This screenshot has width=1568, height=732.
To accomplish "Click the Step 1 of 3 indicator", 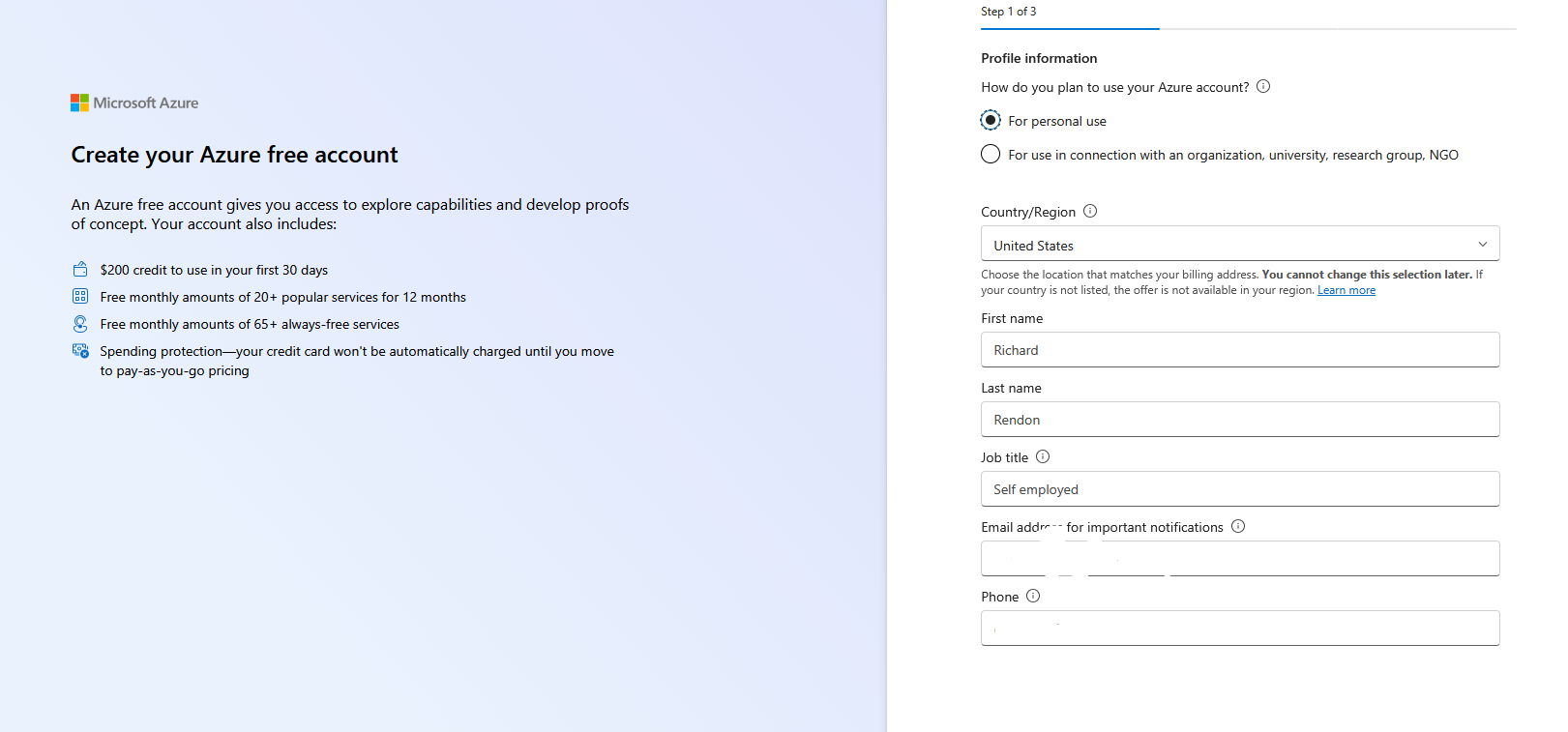I will tap(1008, 12).
